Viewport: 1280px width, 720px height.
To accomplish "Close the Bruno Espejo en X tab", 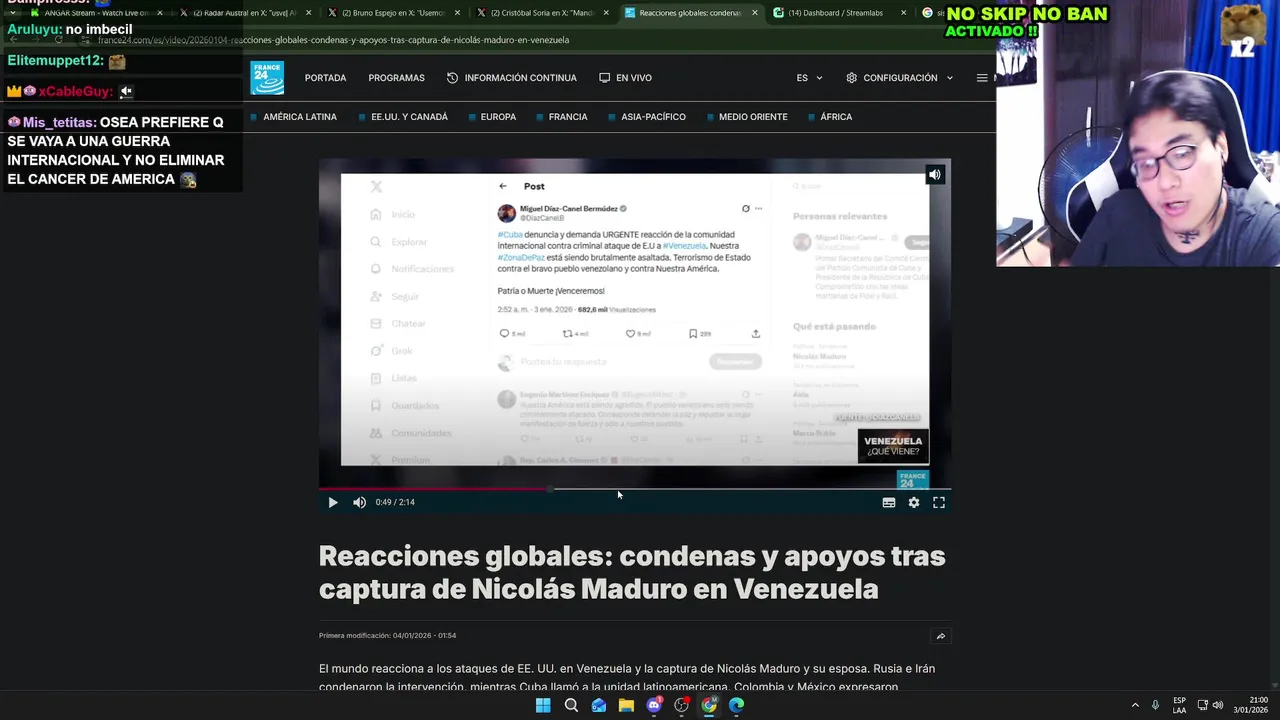I will pyautogui.click(x=457, y=13).
